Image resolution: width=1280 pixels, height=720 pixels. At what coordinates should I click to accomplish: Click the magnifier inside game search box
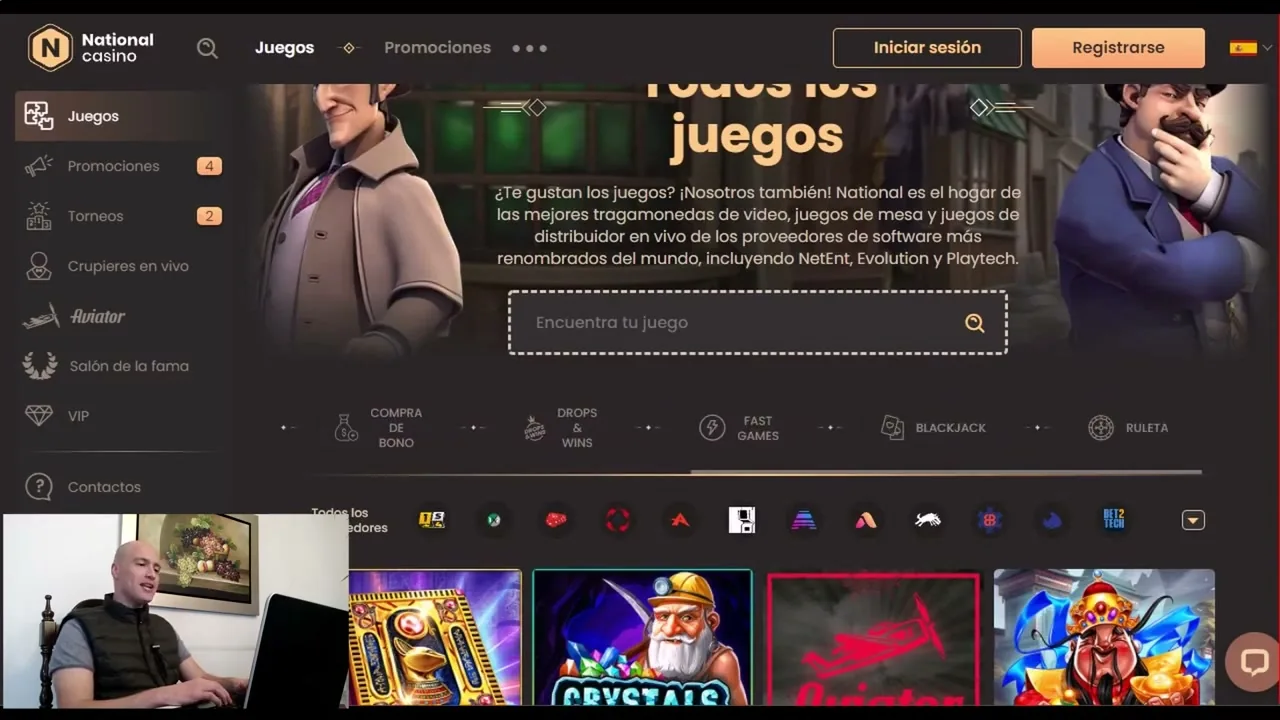974,323
